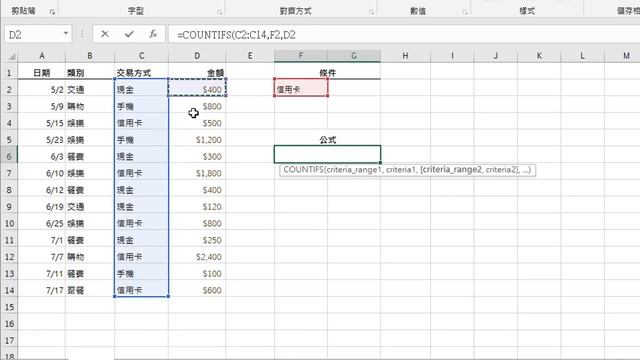Select the $600 amount cell
Viewport: 640px width, 360px height.
[197, 291]
